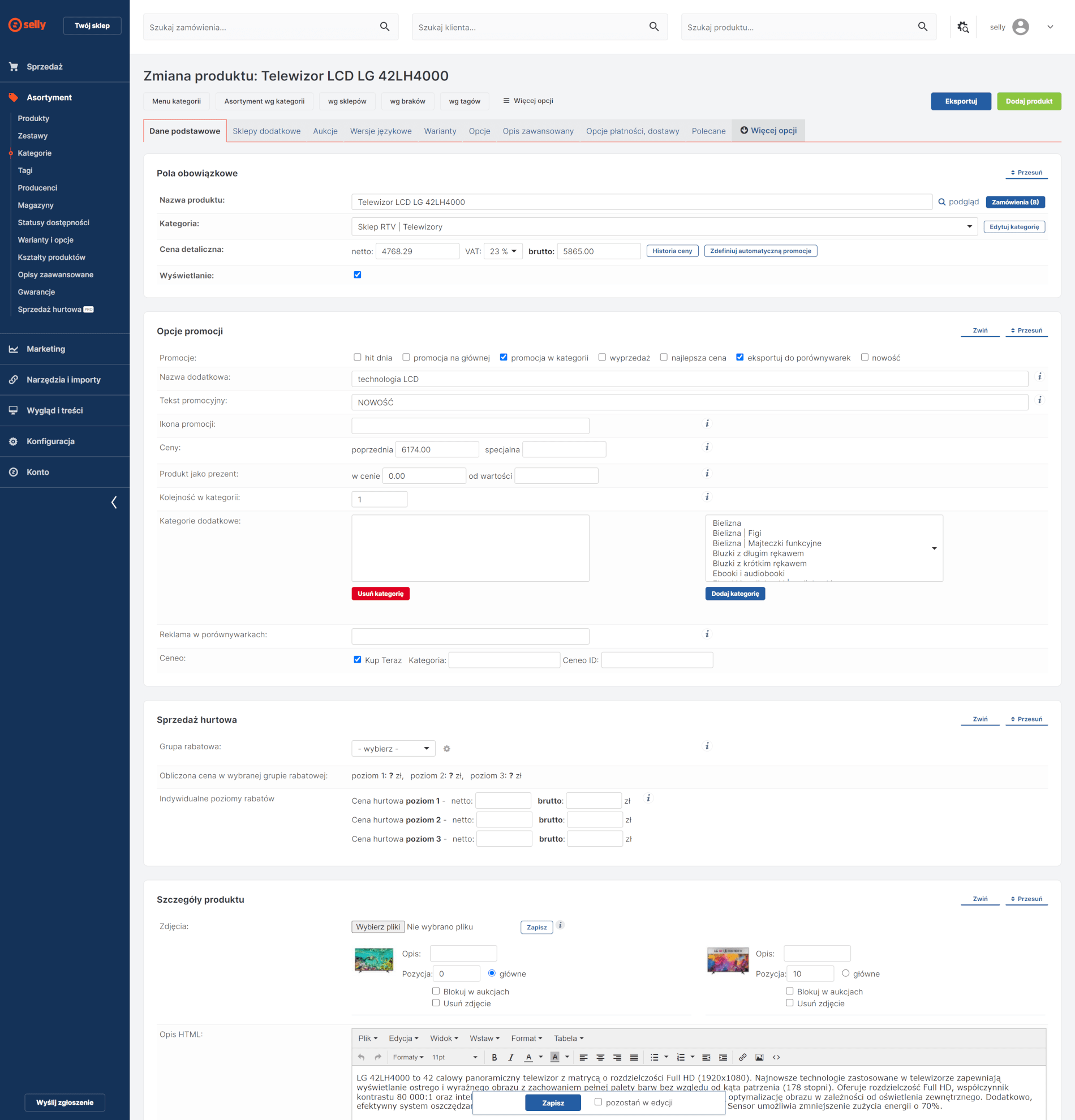
Task: Check pozostań w edycji option
Action: [598, 1102]
